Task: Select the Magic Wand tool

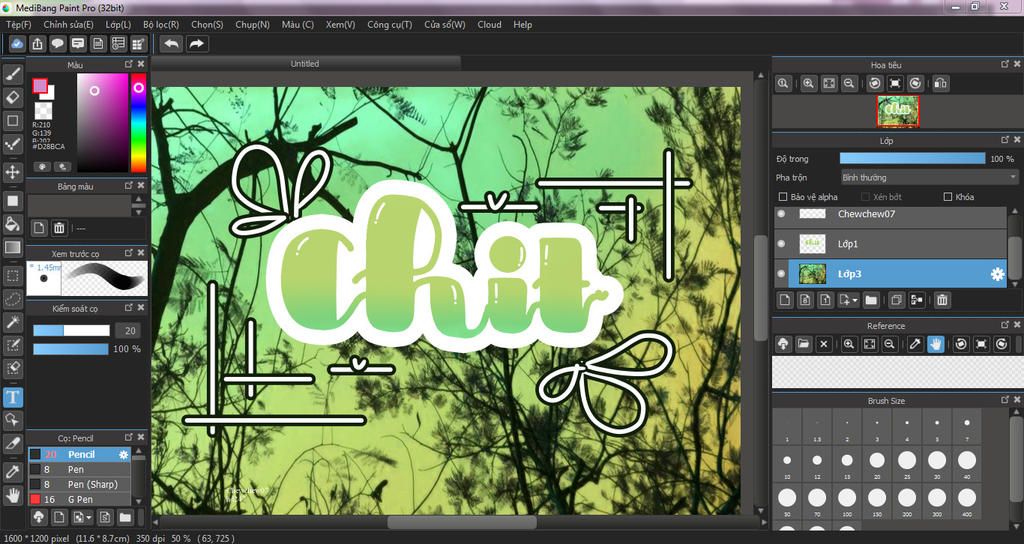Action: pyautogui.click(x=12, y=321)
